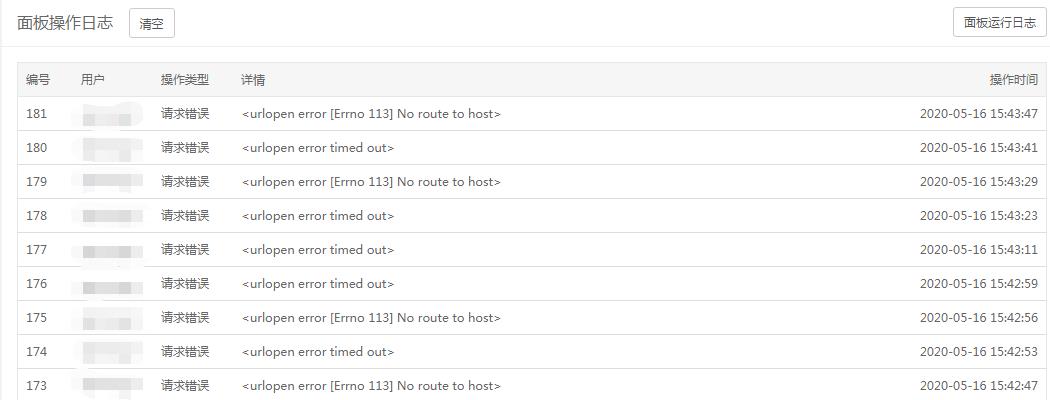Image resolution: width=1050 pixels, height=400 pixels.
Task: Click 请求错误 type in row 181
Action: pyautogui.click(x=185, y=114)
